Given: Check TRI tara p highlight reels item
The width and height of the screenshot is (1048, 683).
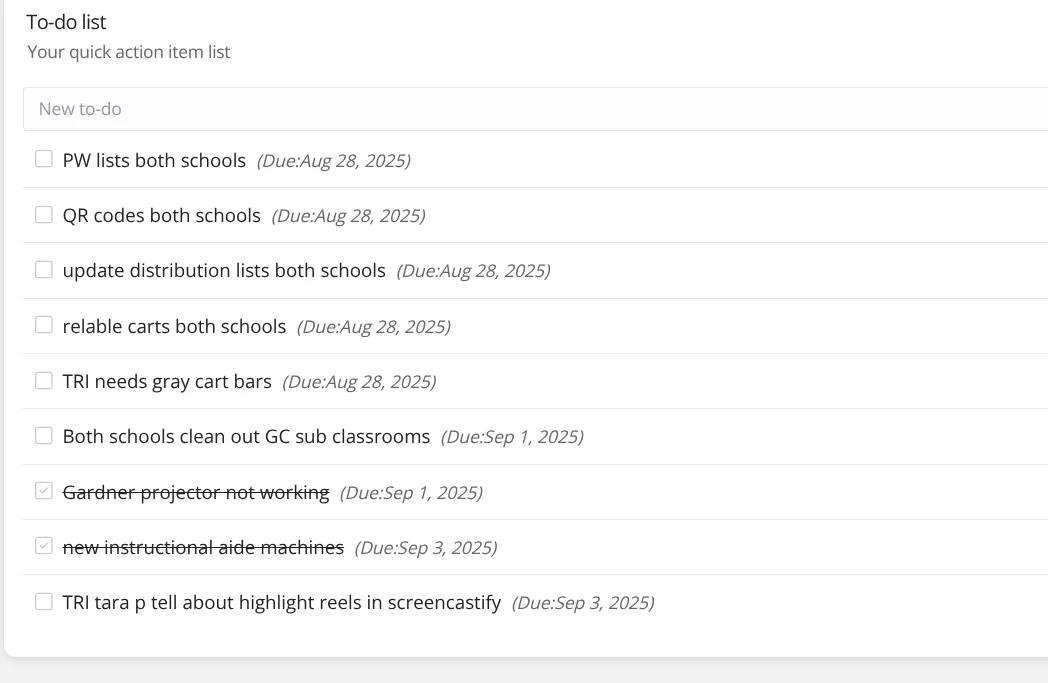Looking at the screenshot, I should tap(43, 601).
